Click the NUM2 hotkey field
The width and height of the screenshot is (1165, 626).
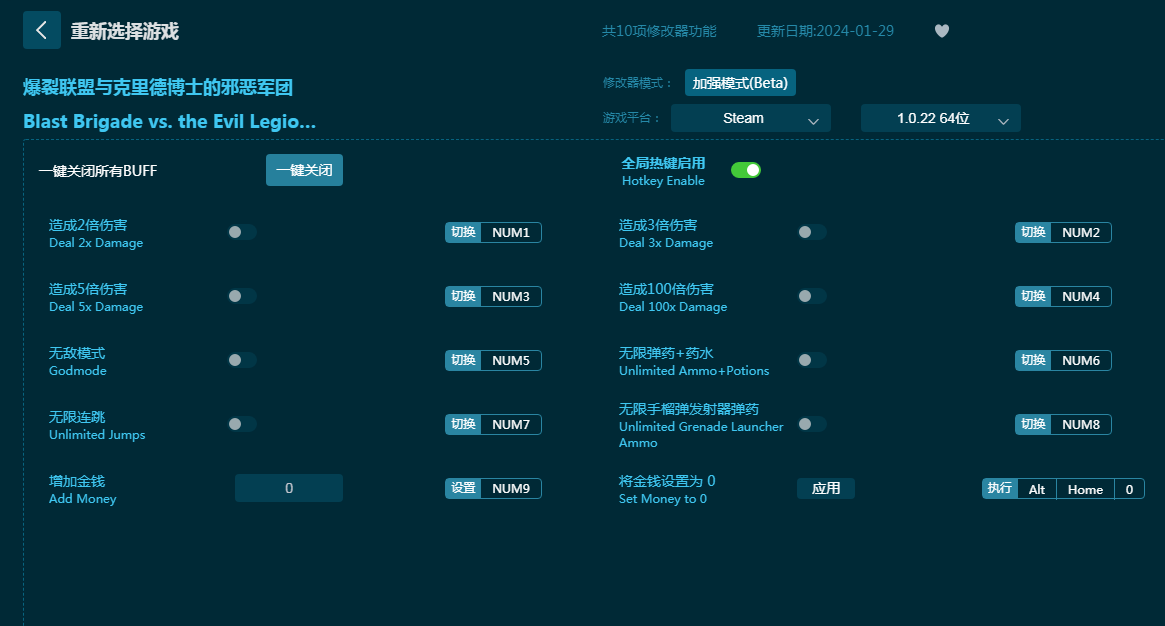point(1081,232)
